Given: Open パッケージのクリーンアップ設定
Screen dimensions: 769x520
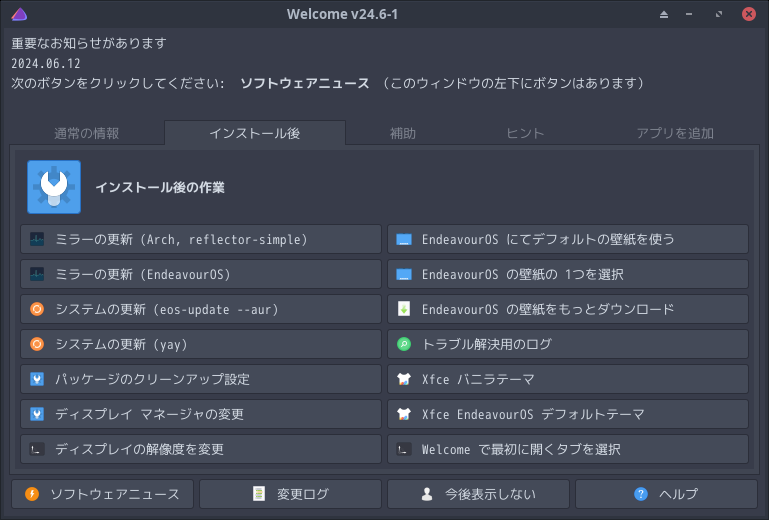Looking at the screenshot, I should [201, 379].
